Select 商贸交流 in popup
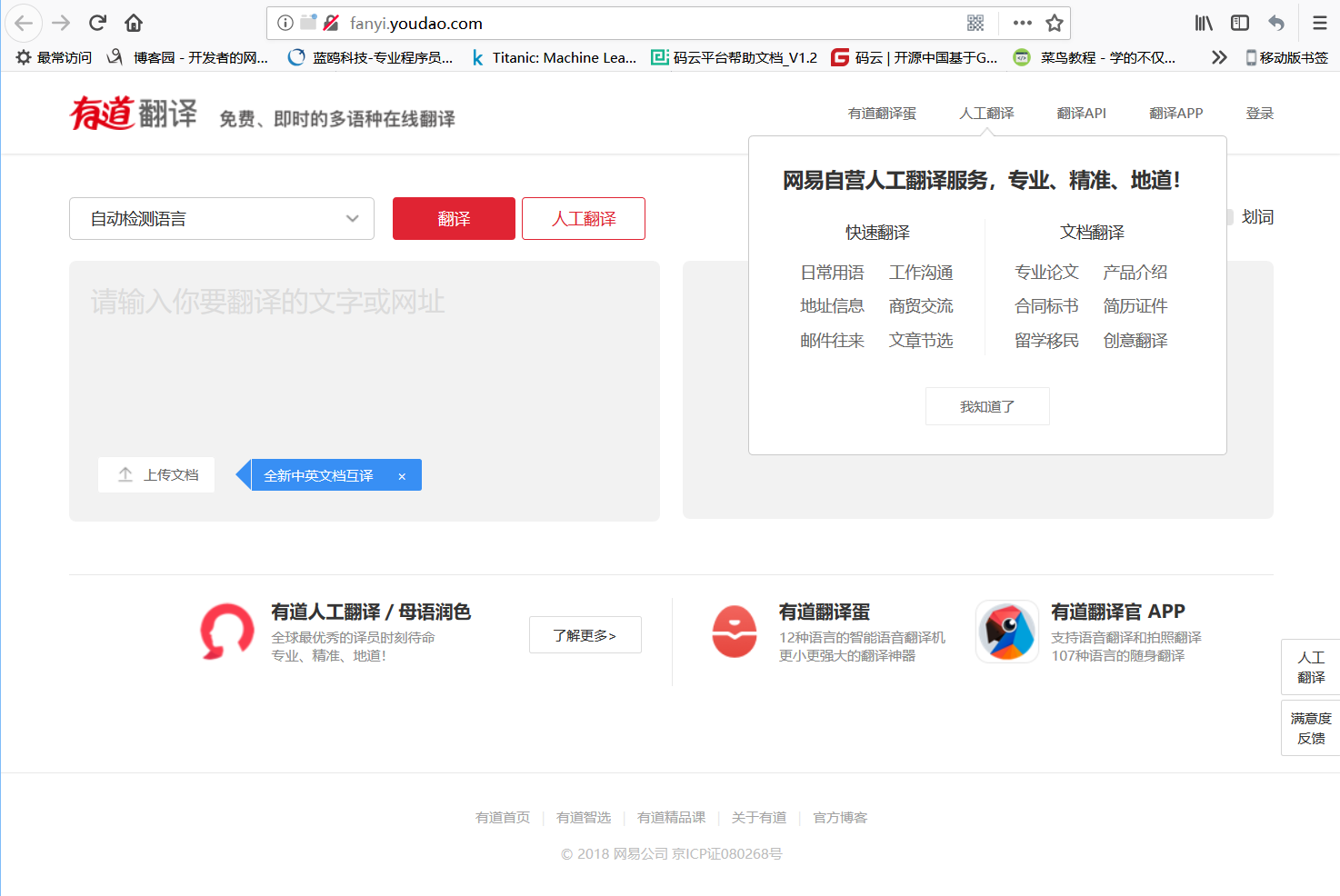 pos(921,306)
